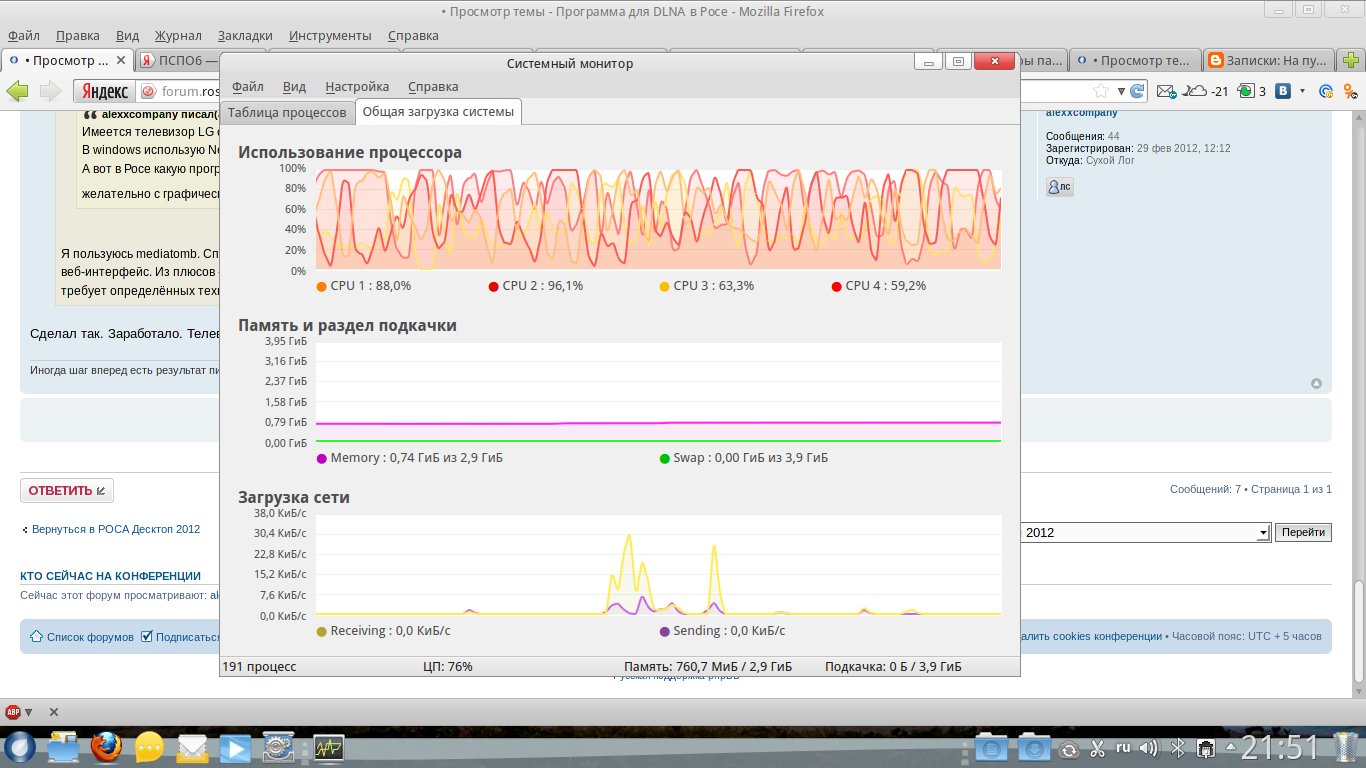Click the System Monitor taskbar icon

coord(329,747)
